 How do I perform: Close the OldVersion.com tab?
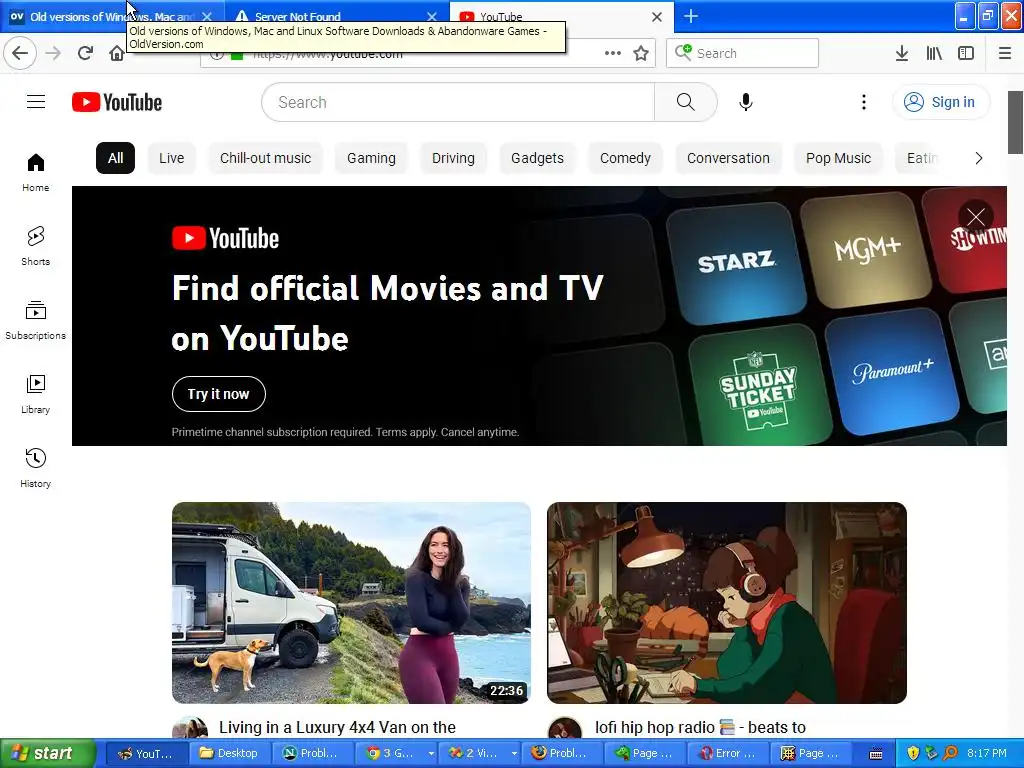point(207,16)
